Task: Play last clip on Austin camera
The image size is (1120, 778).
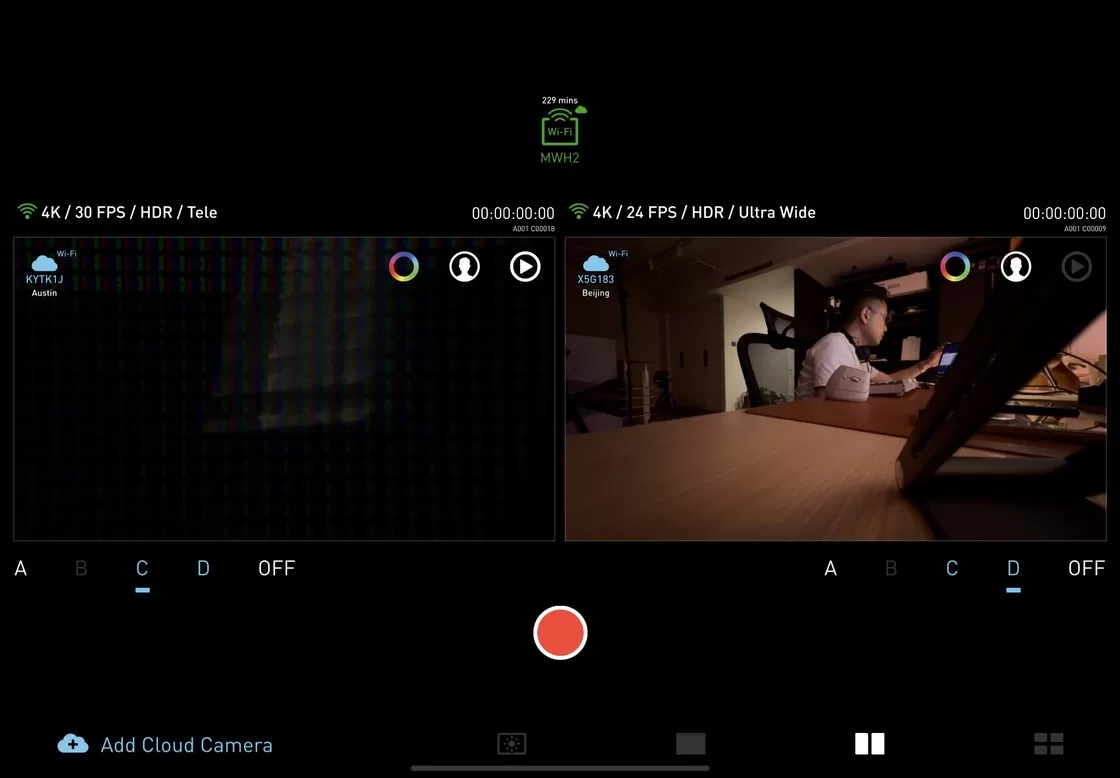Action: (525, 266)
